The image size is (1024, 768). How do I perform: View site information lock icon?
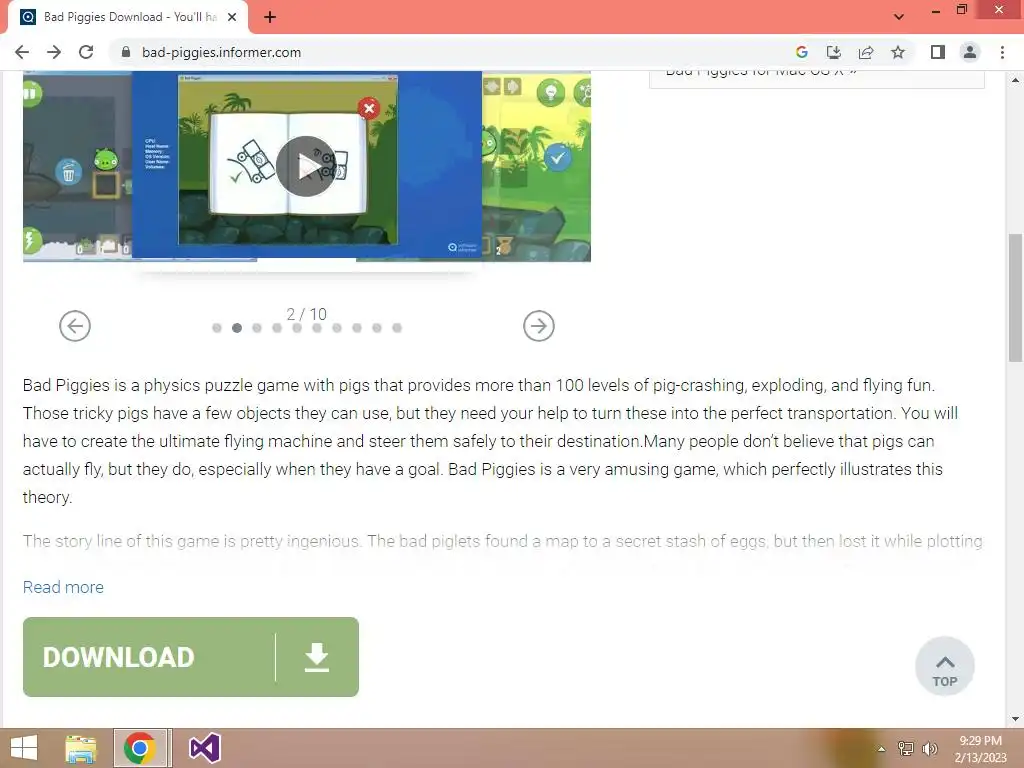pyautogui.click(x=126, y=52)
